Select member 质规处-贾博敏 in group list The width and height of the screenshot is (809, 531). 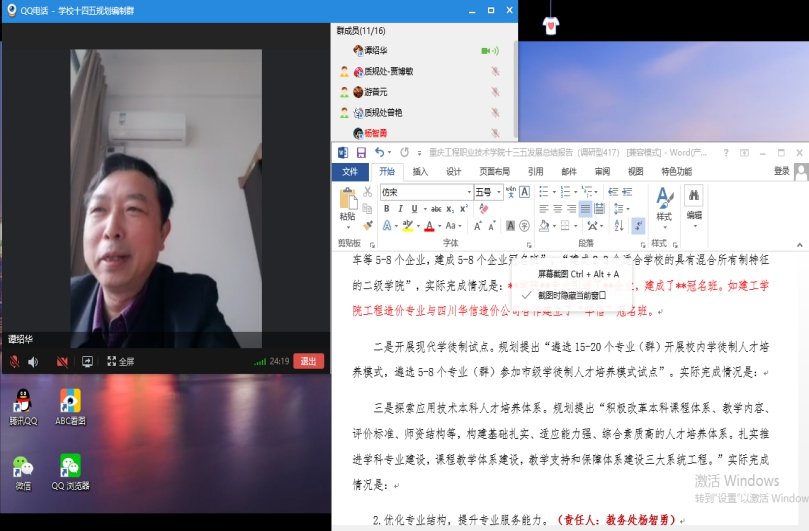pyautogui.click(x=422, y=71)
